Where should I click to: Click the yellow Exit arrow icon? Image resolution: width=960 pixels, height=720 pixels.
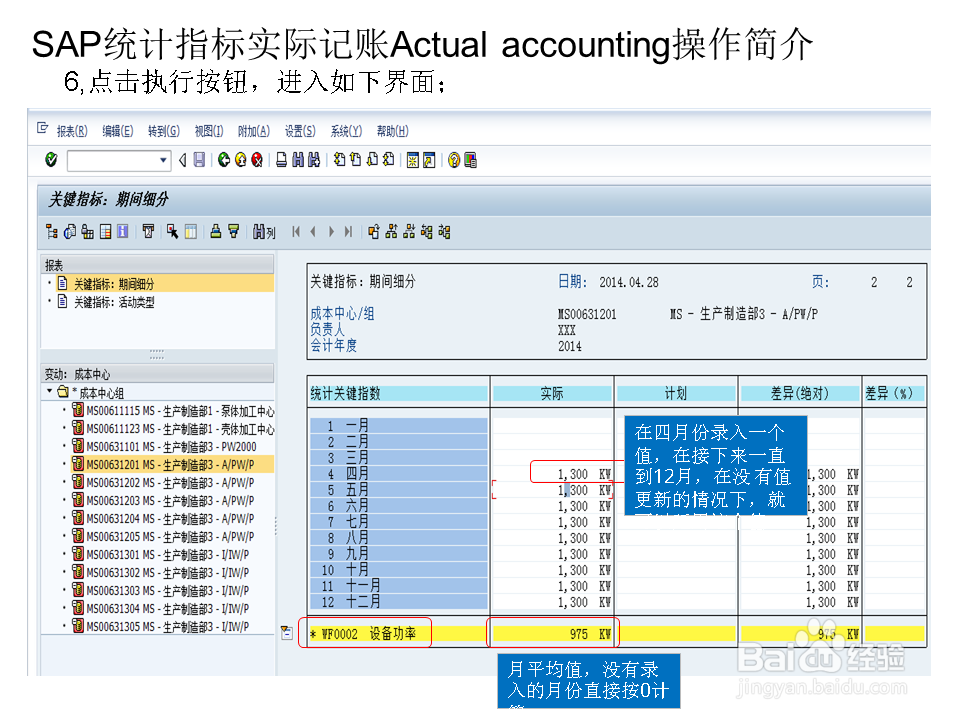click(x=241, y=160)
